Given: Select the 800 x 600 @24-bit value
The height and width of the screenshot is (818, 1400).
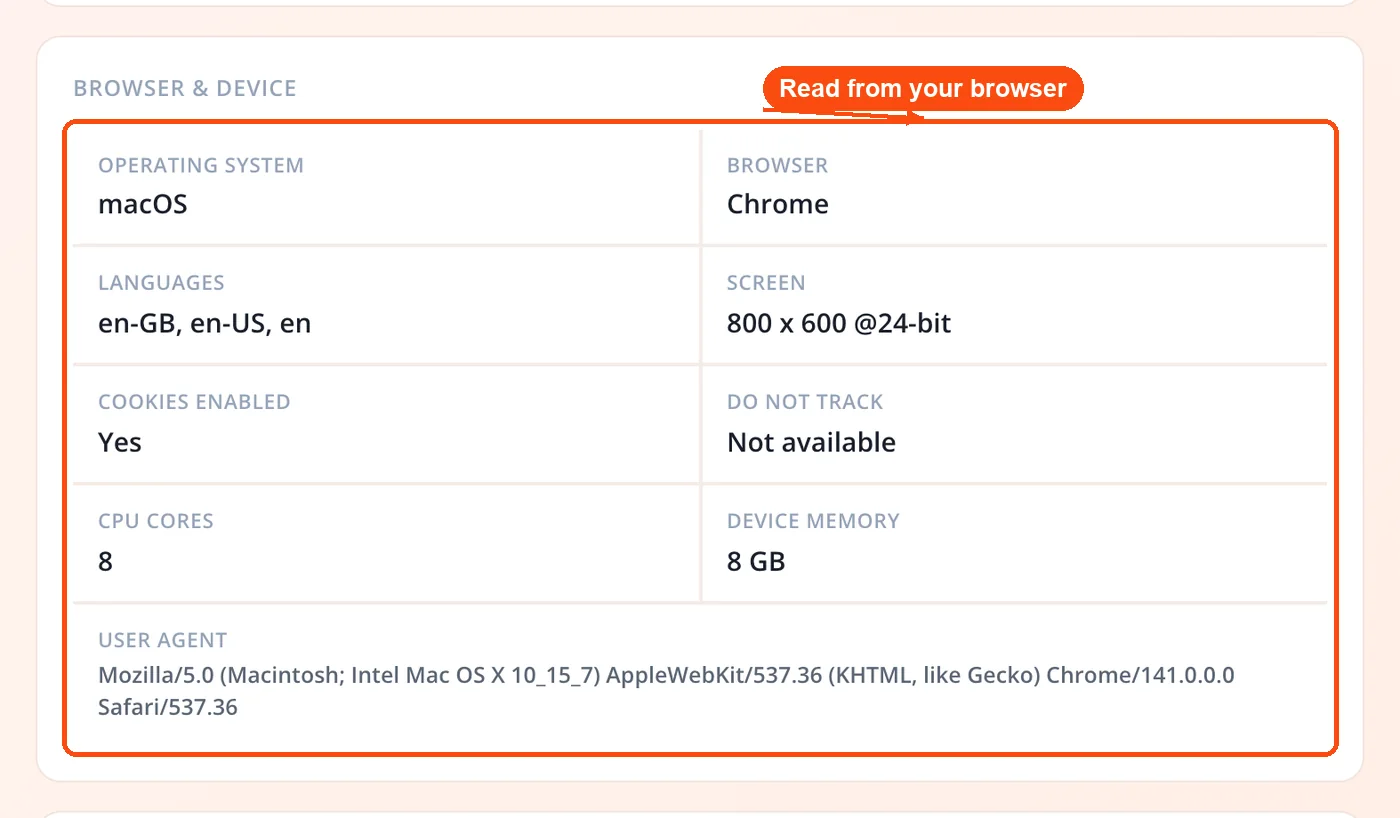Looking at the screenshot, I should pos(839,323).
